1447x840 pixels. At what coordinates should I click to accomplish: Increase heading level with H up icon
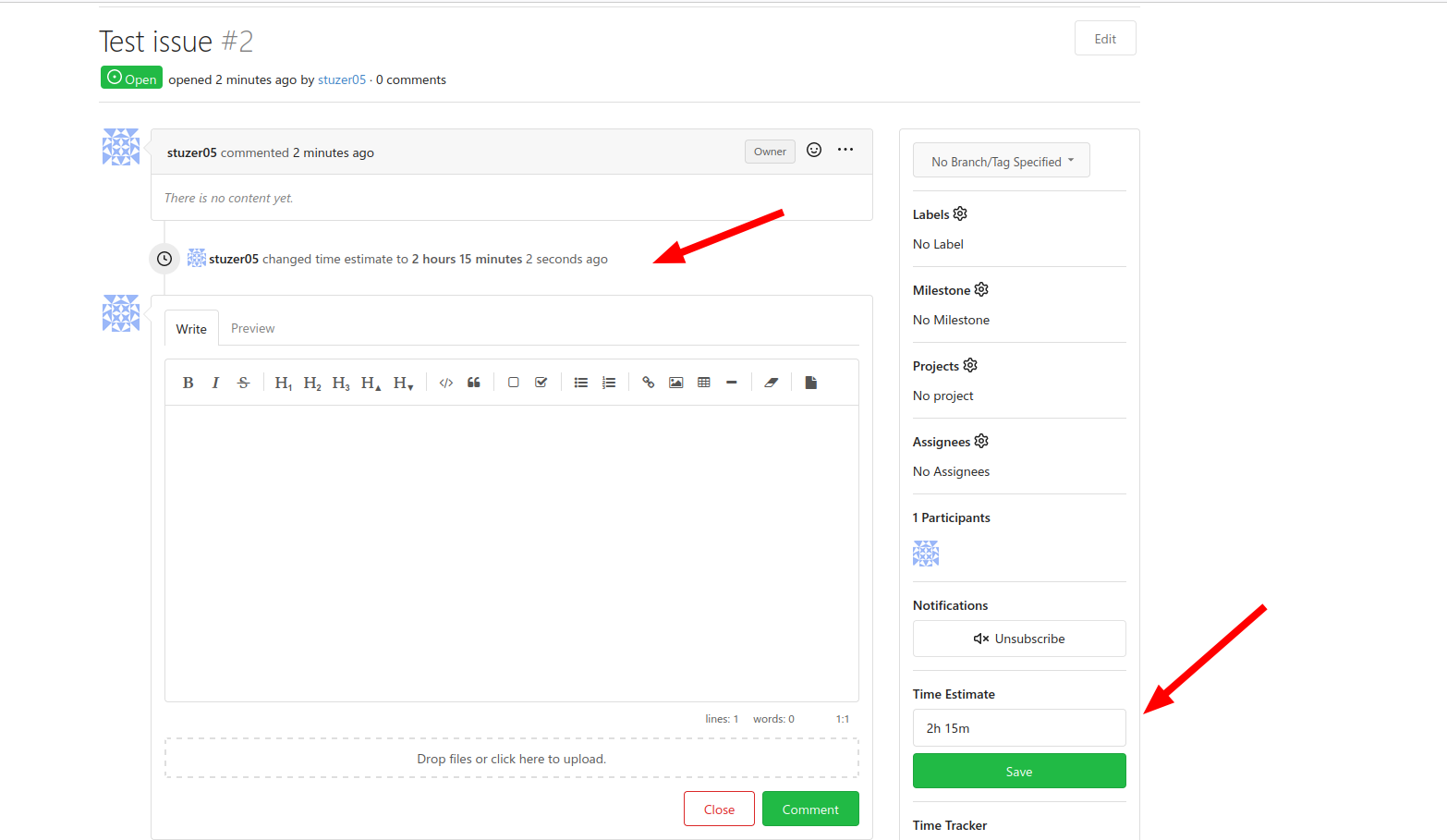click(371, 383)
